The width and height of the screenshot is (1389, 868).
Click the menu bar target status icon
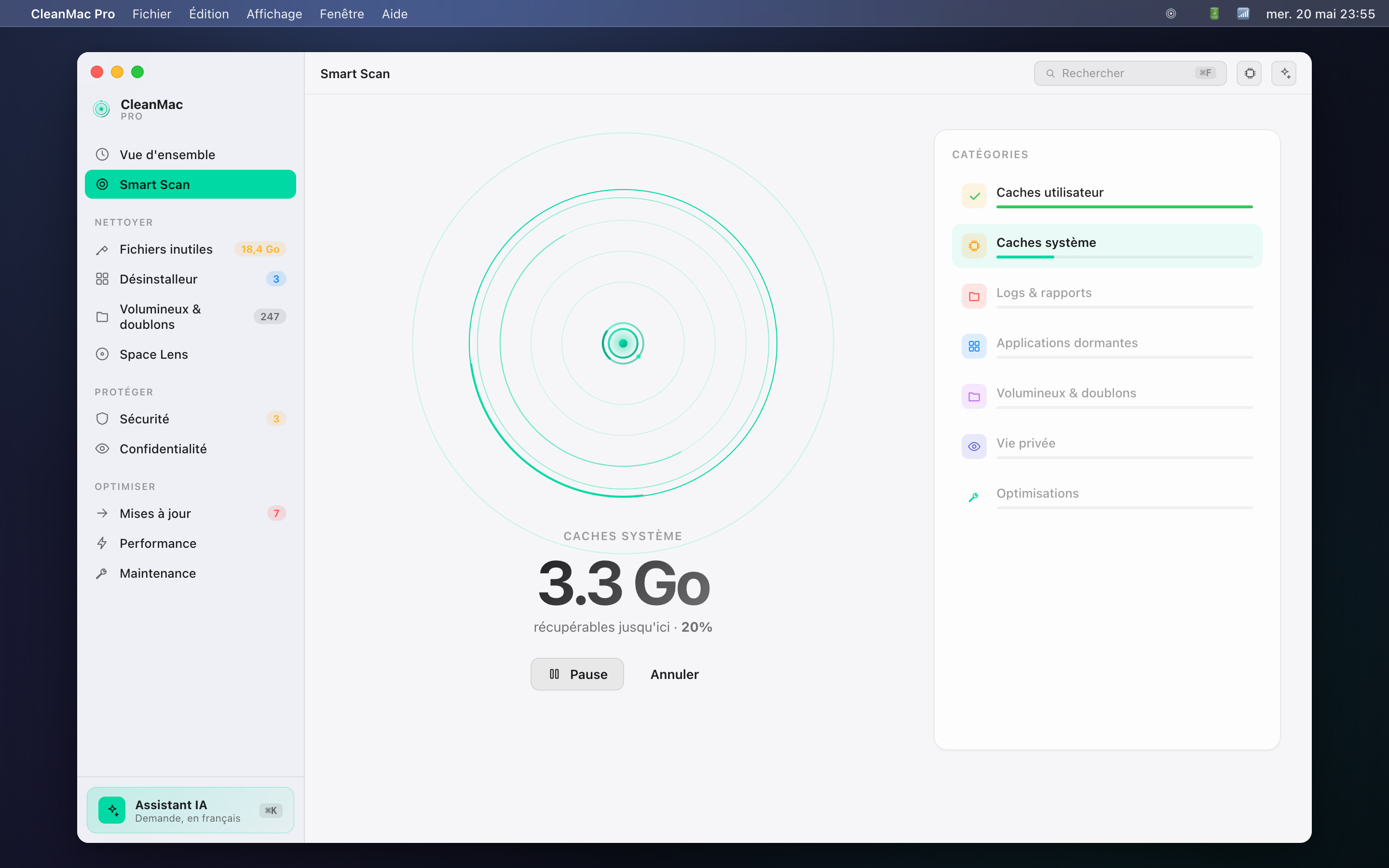tap(1171, 13)
